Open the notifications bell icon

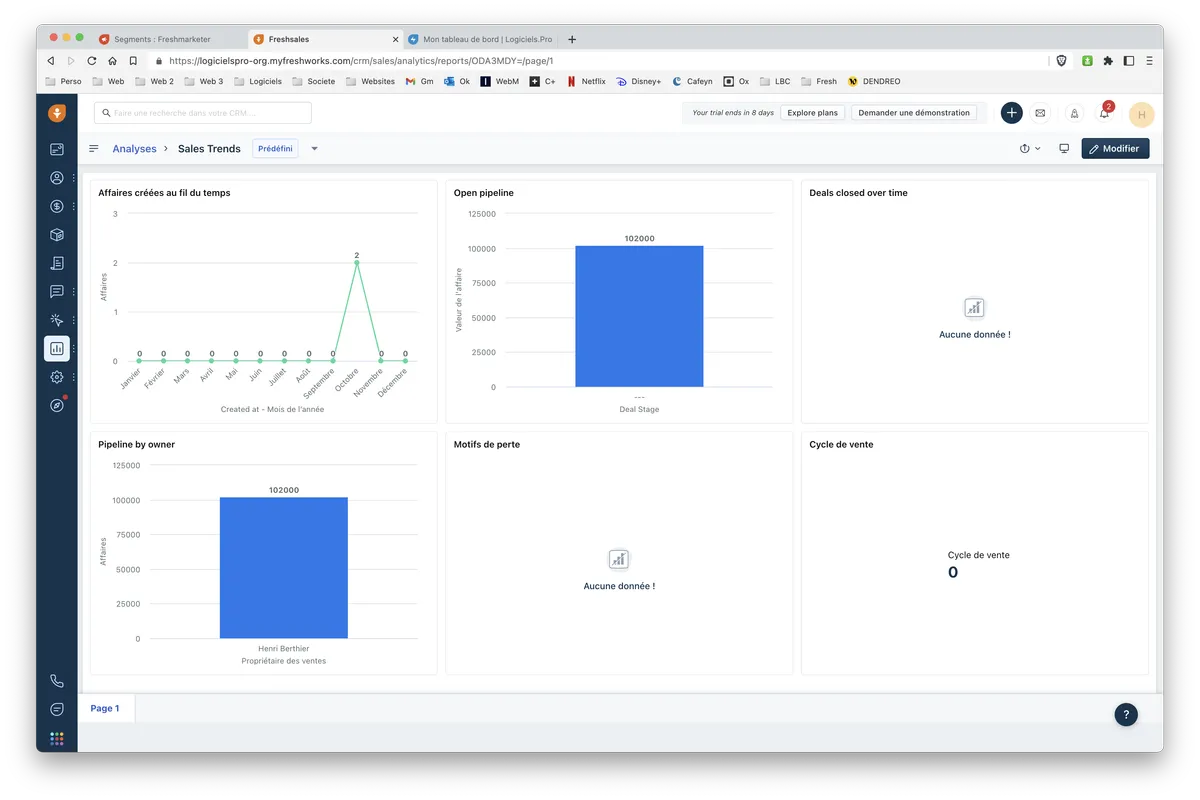point(1104,113)
